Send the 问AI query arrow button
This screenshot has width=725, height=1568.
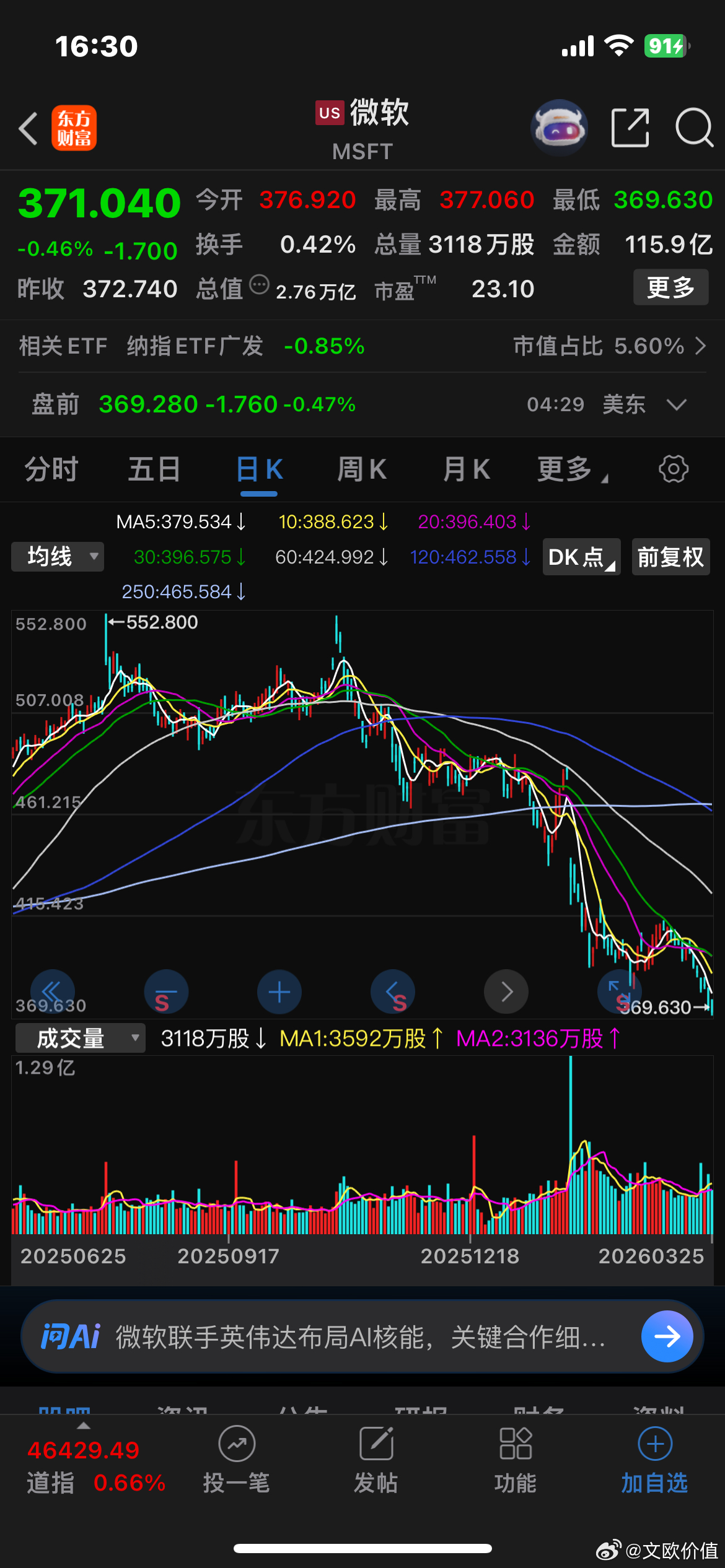(x=667, y=1336)
